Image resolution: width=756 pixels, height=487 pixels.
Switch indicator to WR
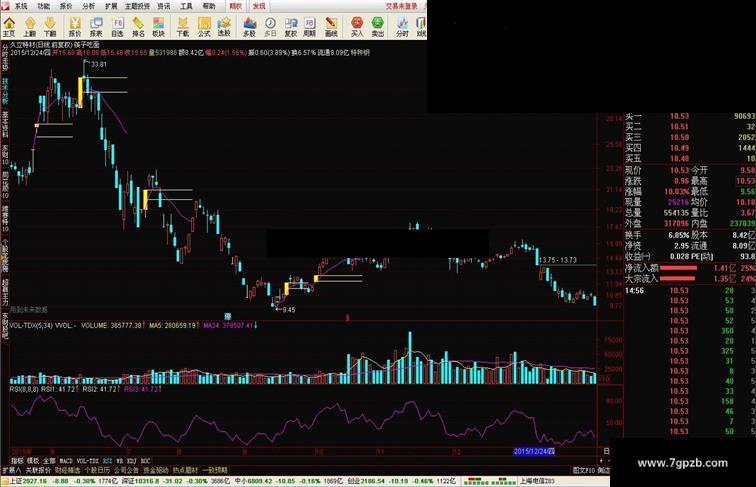point(120,461)
